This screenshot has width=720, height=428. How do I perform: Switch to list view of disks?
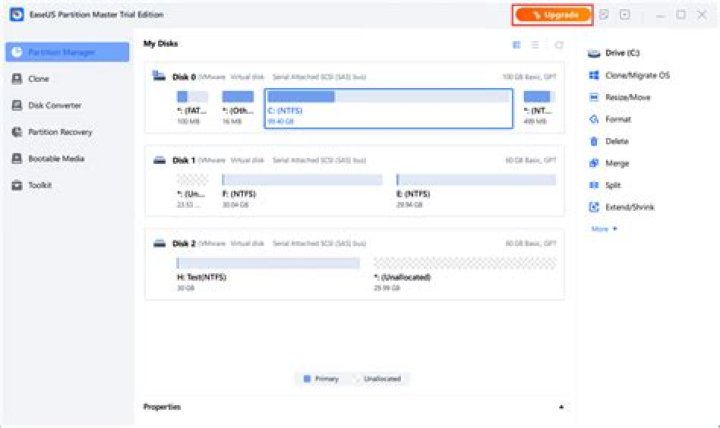click(535, 45)
